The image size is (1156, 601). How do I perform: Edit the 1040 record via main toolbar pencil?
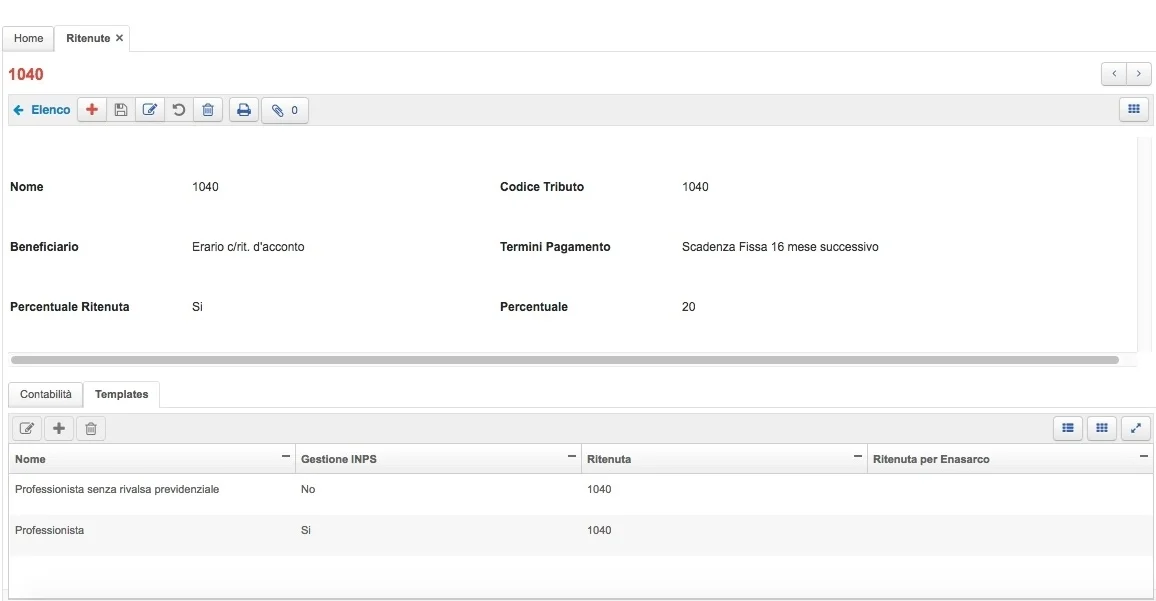[150, 110]
